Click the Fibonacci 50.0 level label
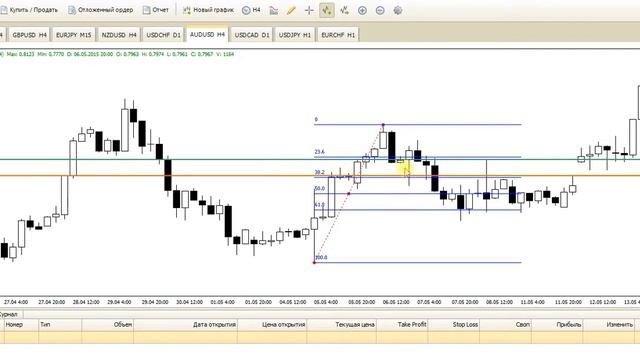This screenshot has width=640, height=360. pos(320,189)
